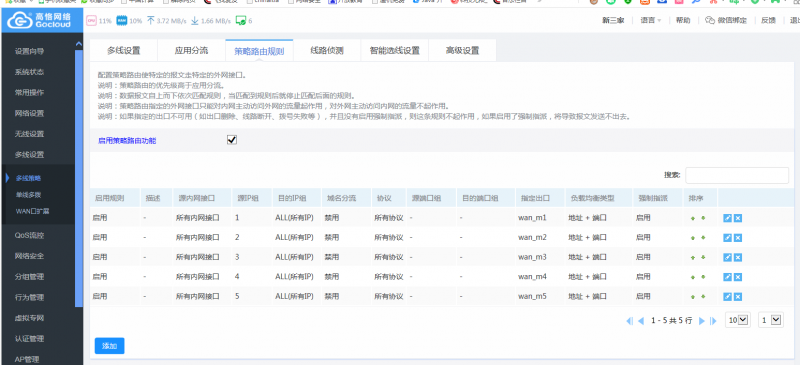Open 常用操作 in sidebar
800x365 pixels.
(29, 92)
